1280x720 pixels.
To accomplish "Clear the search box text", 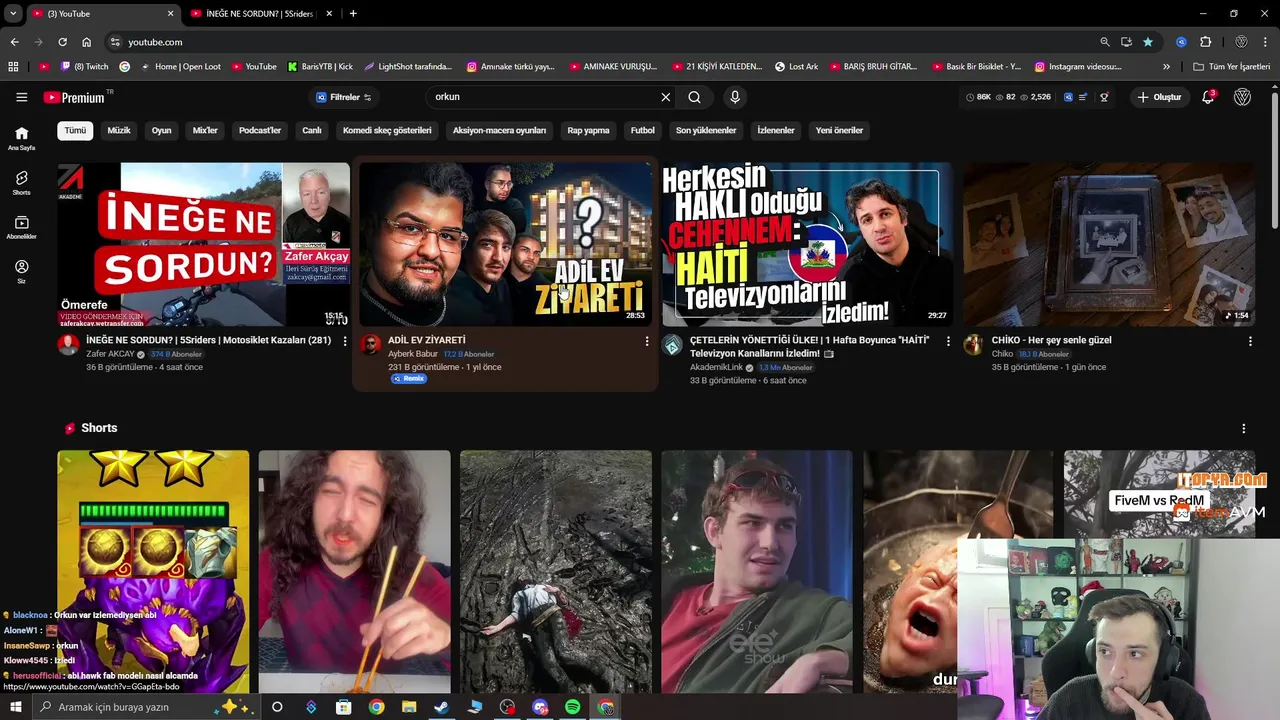I will pyautogui.click(x=665, y=97).
